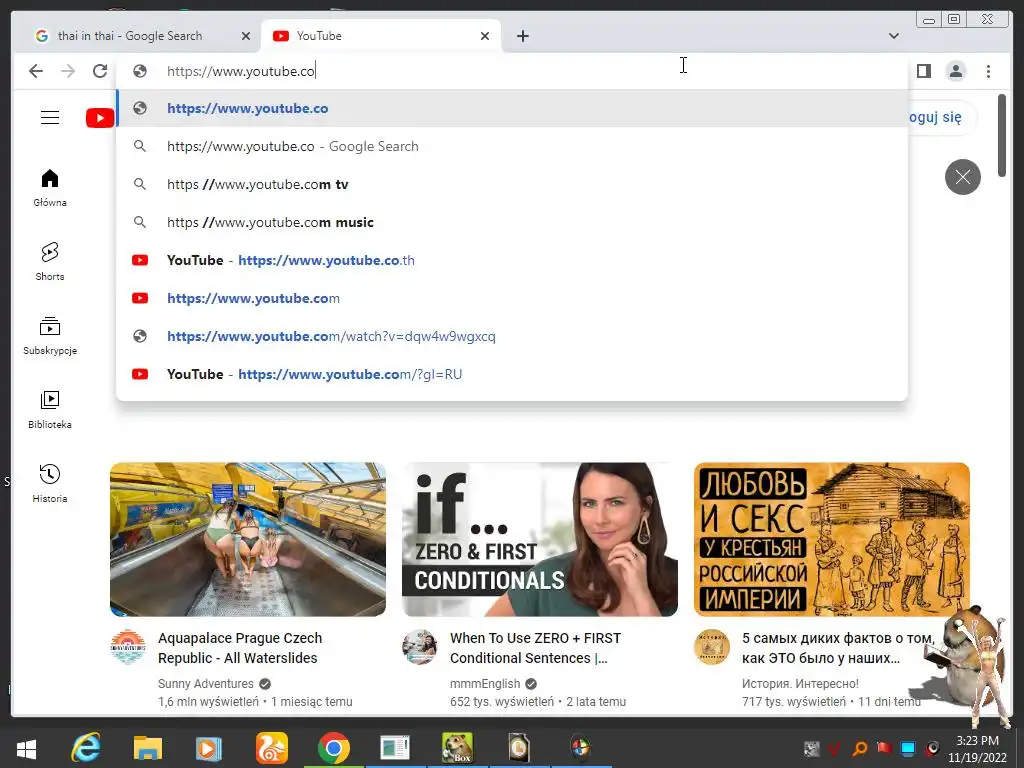Click 'Aquapalace Prague Czech Republic' video title
The height and width of the screenshot is (768, 1024).
240,648
